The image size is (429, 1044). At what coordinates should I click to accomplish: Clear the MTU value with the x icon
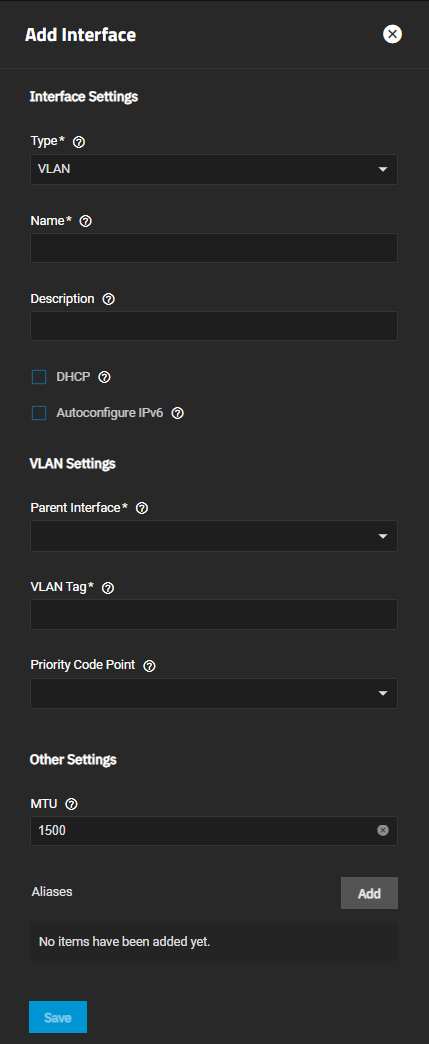pos(382,830)
